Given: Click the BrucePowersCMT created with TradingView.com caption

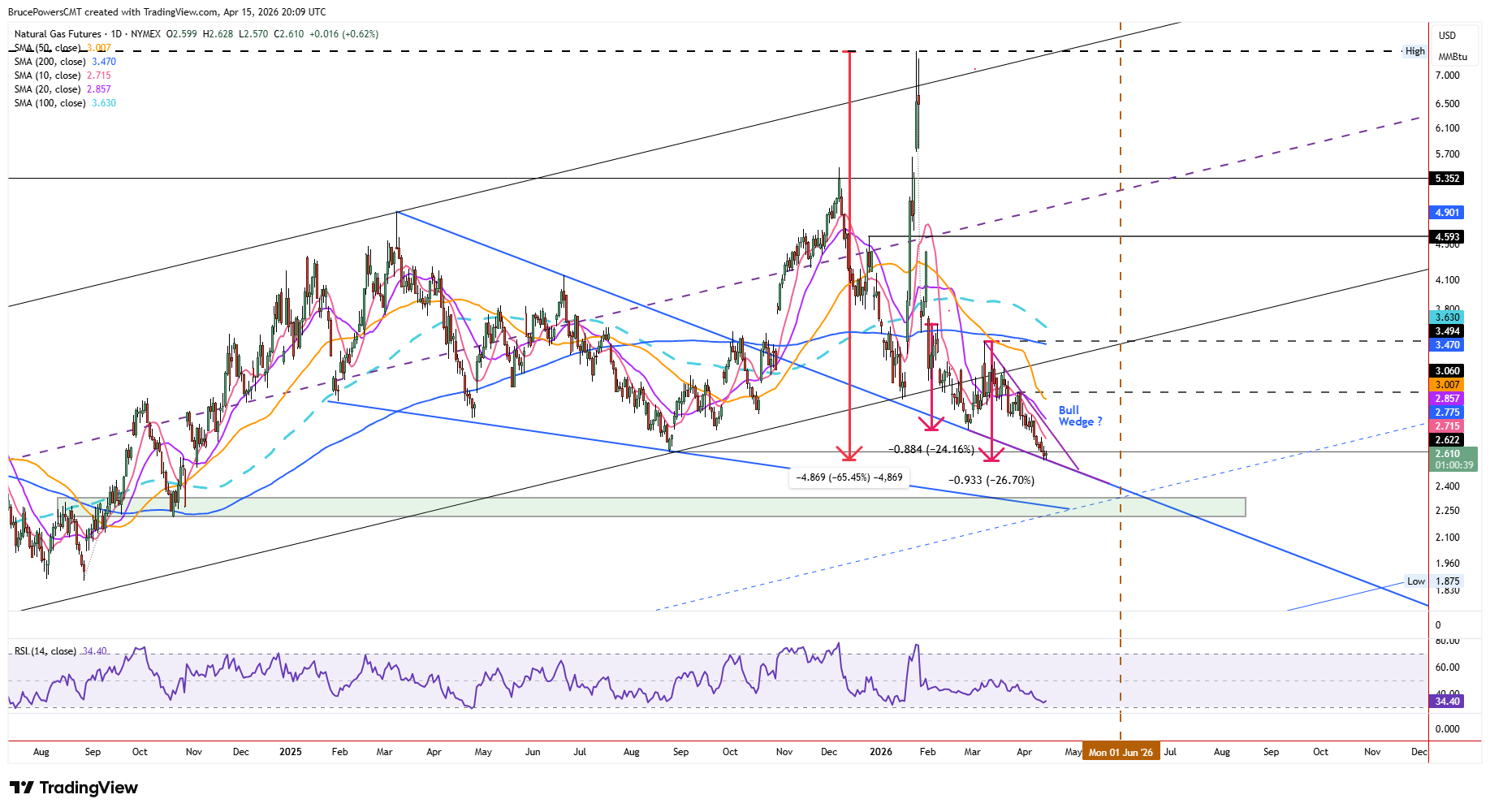Looking at the screenshot, I should tap(167, 12).
